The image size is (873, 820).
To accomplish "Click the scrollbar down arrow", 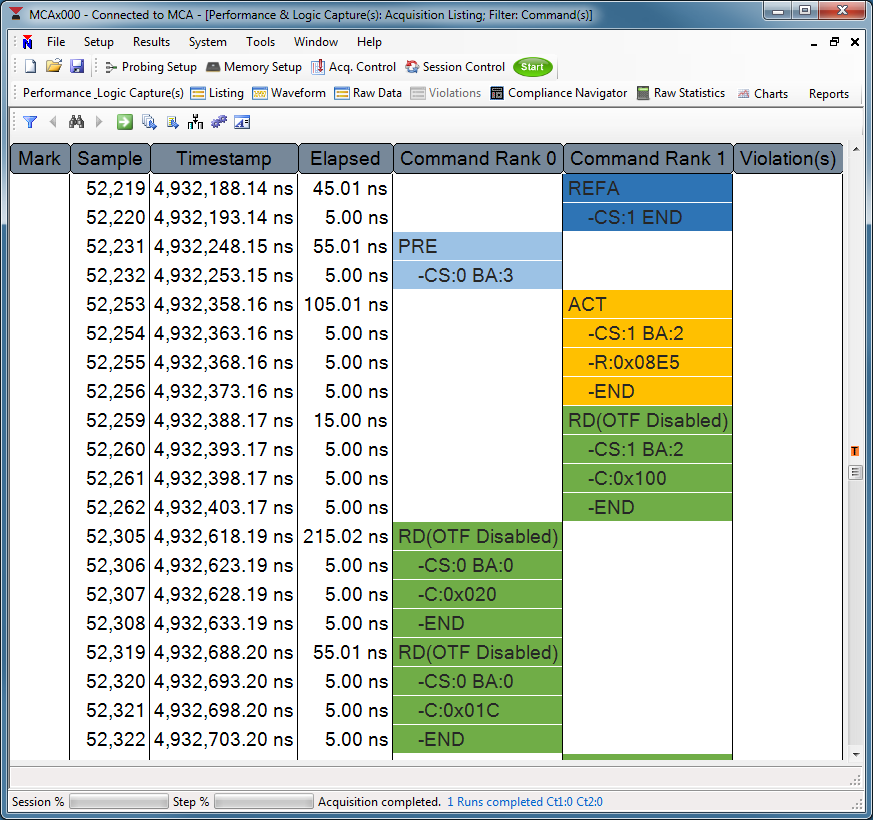I will click(x=856, y=754).
